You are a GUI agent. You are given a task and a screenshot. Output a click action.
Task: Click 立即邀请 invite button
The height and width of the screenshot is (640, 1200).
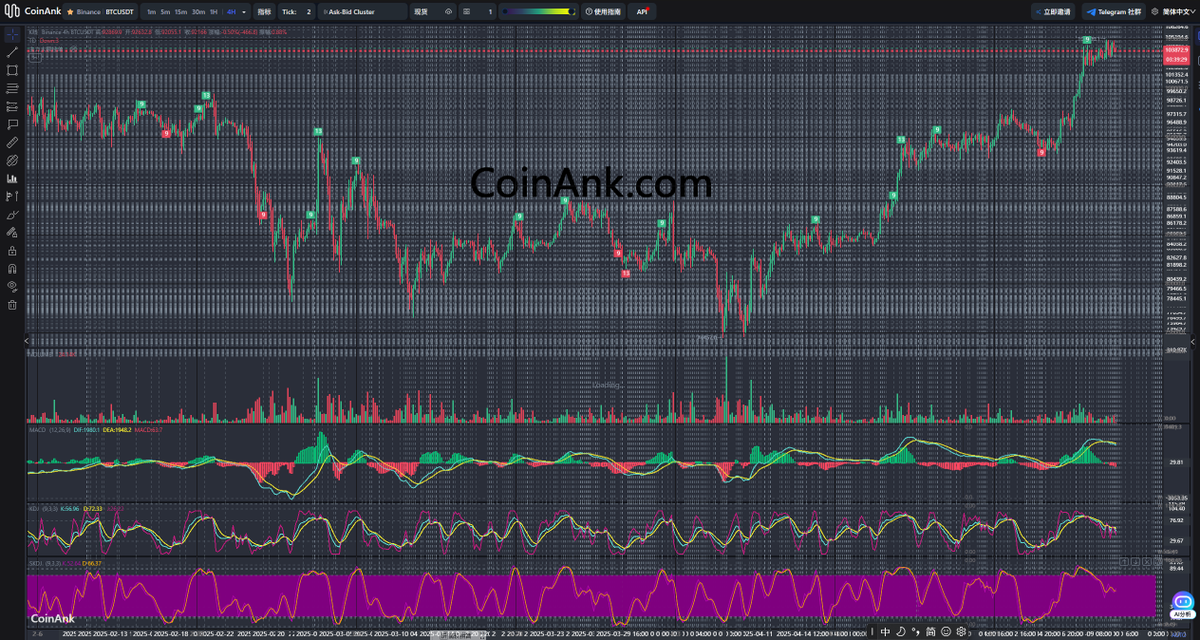[x=1053, y=12]
